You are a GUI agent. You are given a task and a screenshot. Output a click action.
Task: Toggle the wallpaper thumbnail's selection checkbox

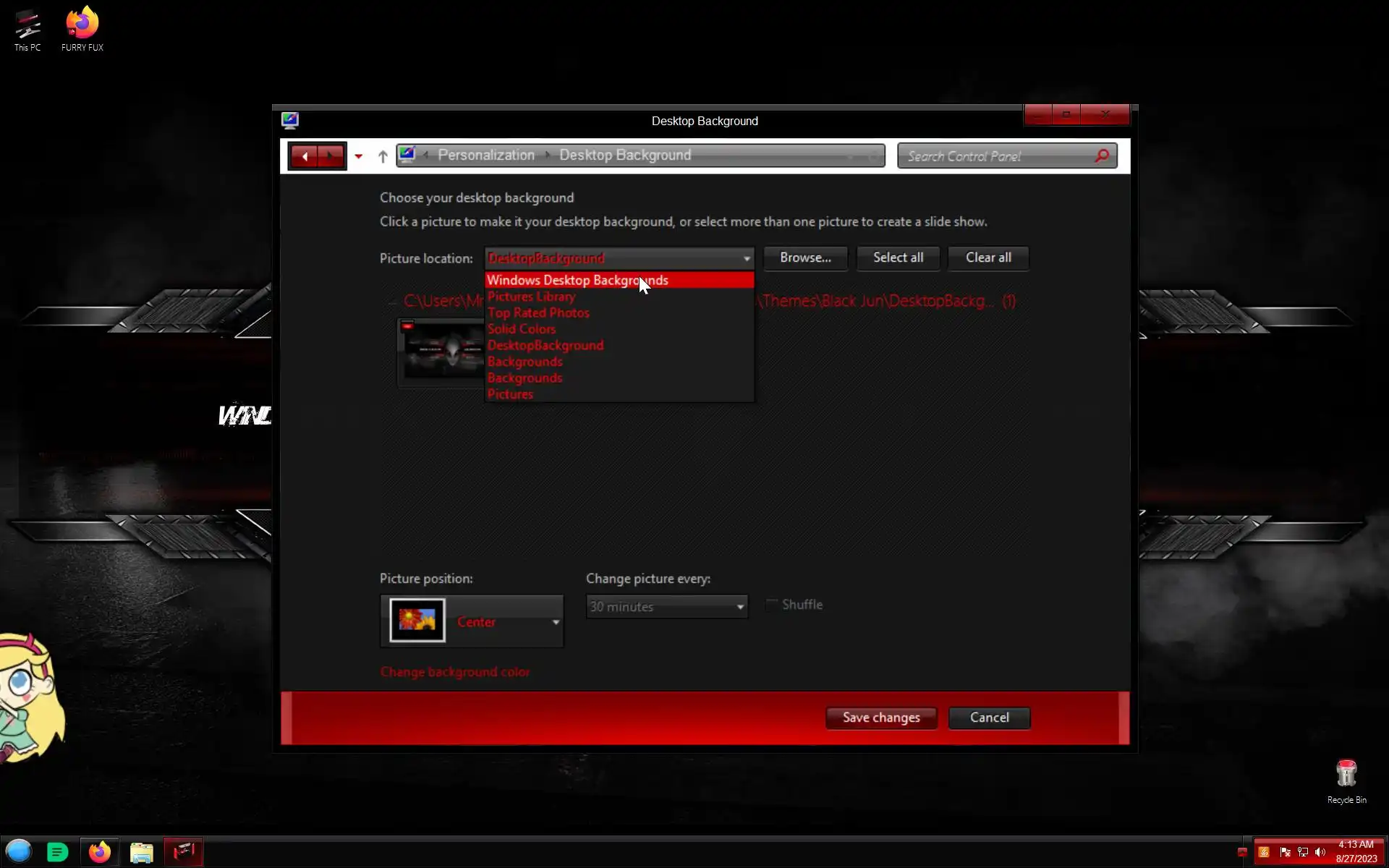[x=408, y=327]
